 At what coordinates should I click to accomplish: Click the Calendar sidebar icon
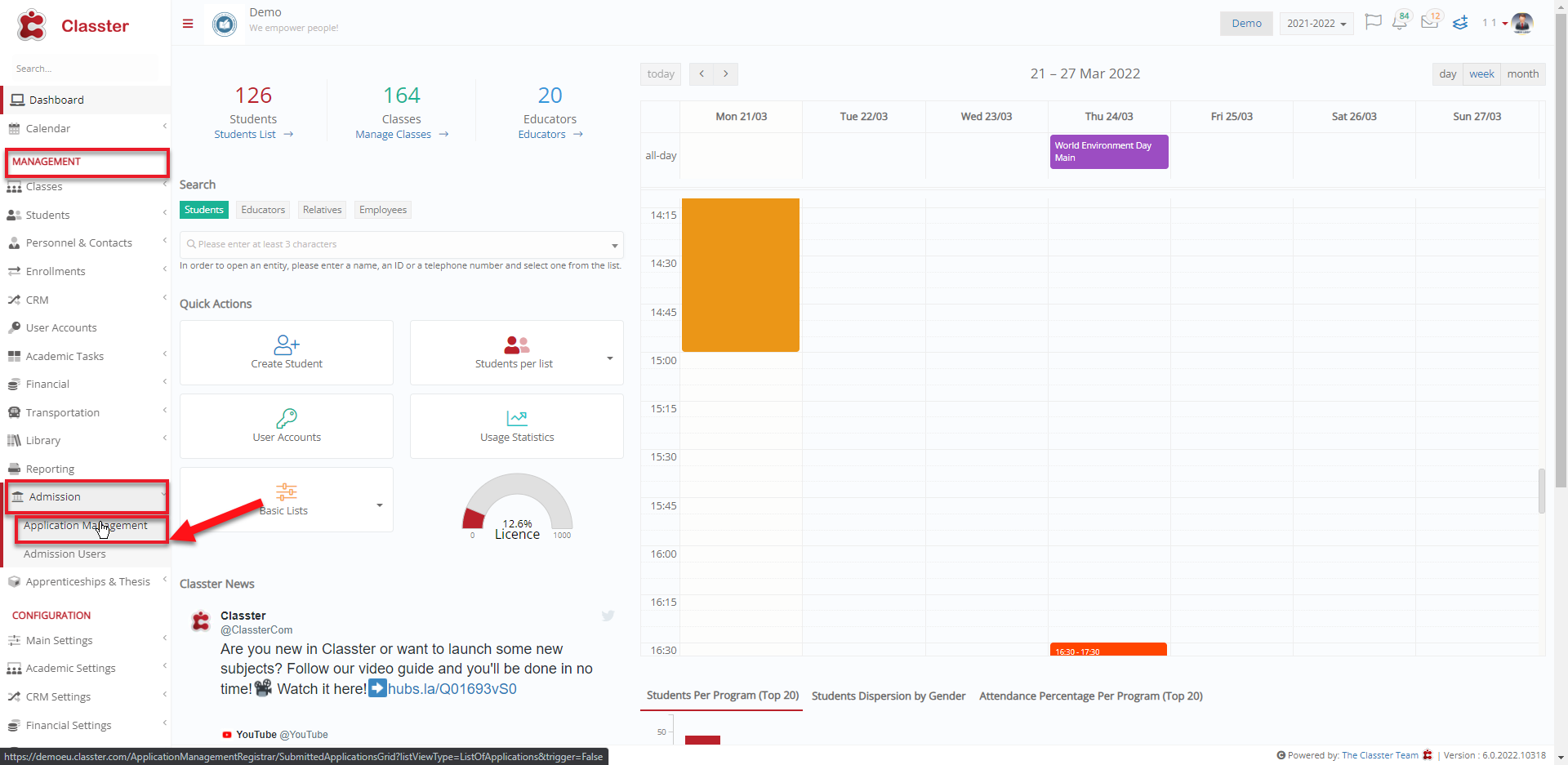14,128
